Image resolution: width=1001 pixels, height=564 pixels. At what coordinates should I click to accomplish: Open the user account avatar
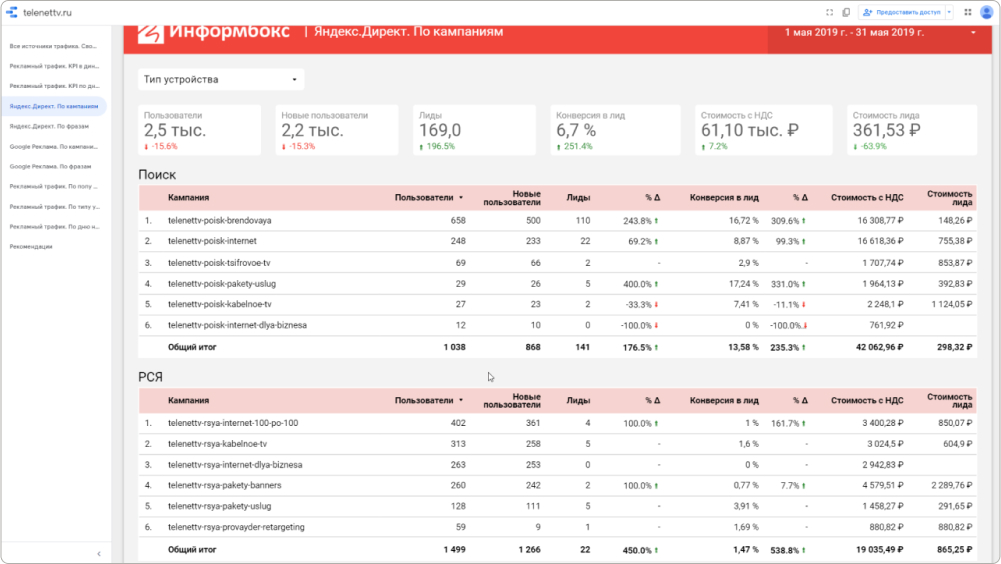click(986, 12)
